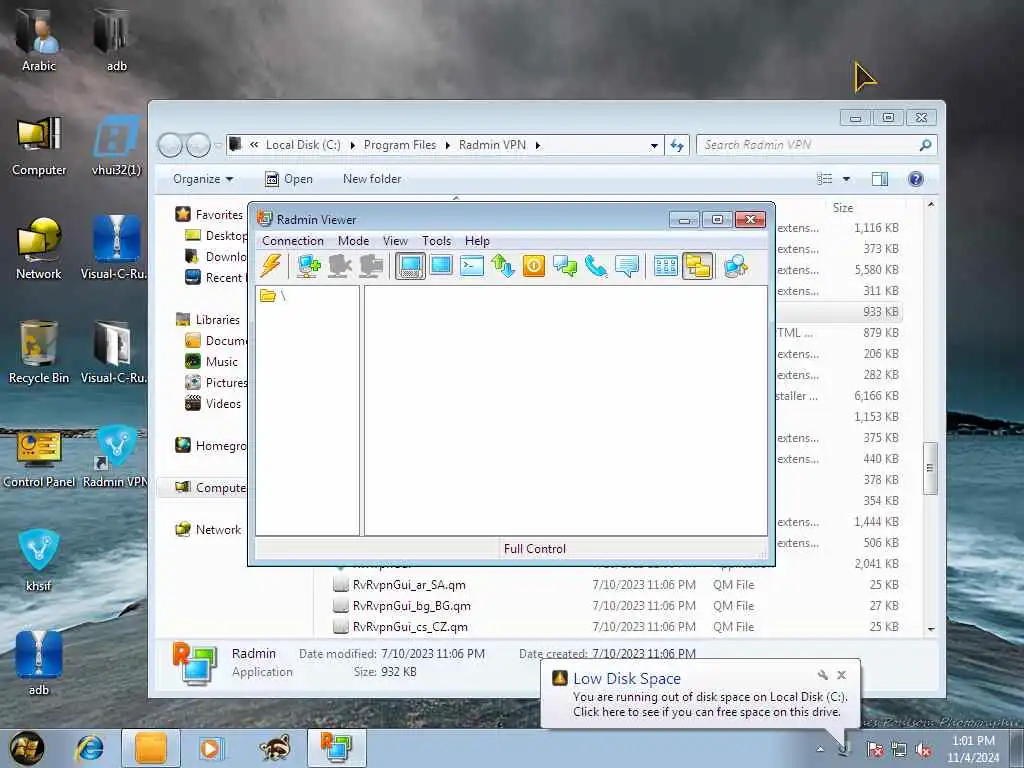This screenshot has height=768, width=1024.
Task: Select RvRvpnGui_ar_SA.qm file
Action: pos(409,584)
